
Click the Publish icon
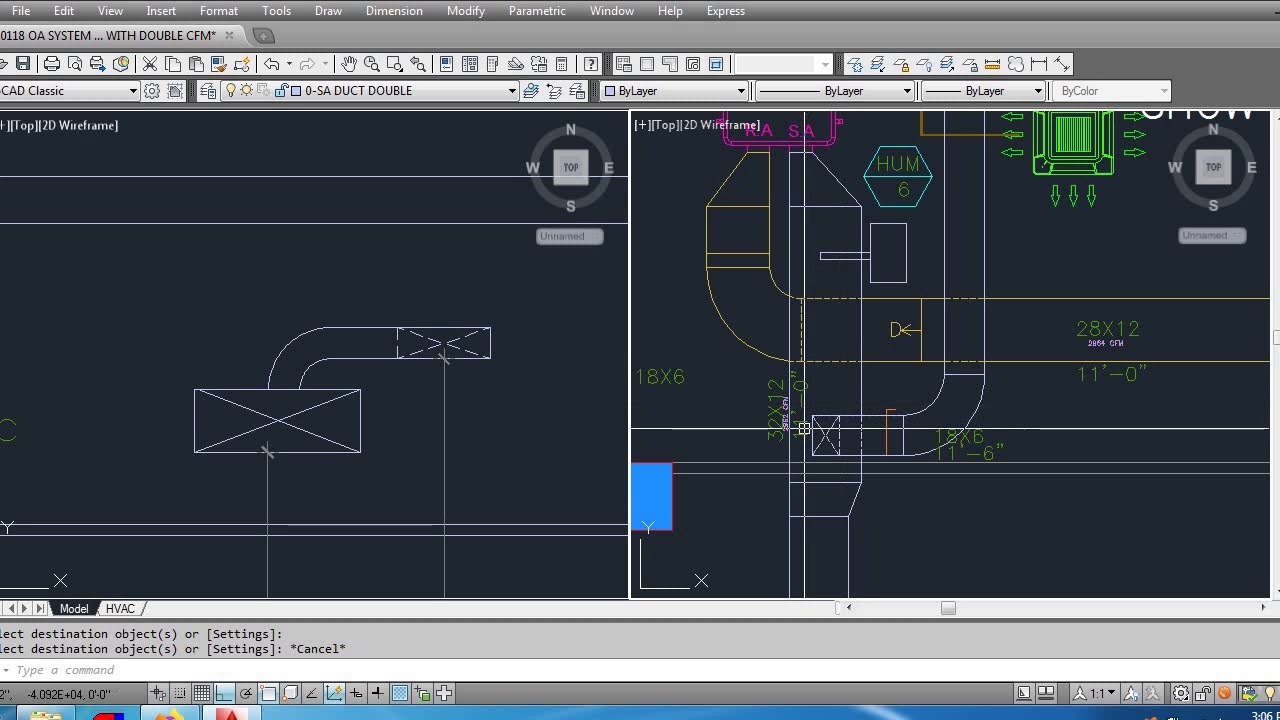pyautogui.click(x=98, y=64)
